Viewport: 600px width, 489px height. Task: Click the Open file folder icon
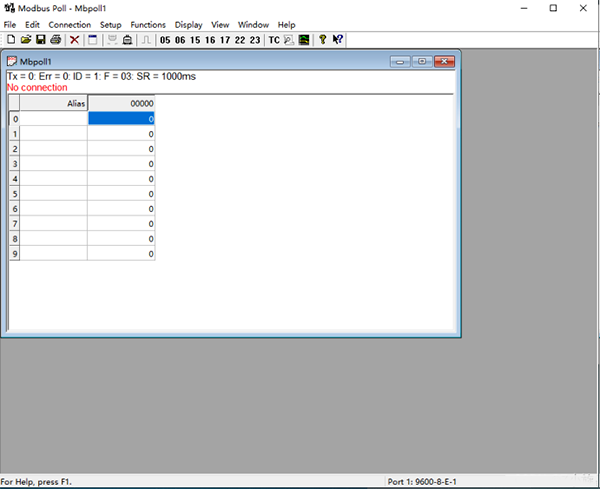[x=26, y=40]
